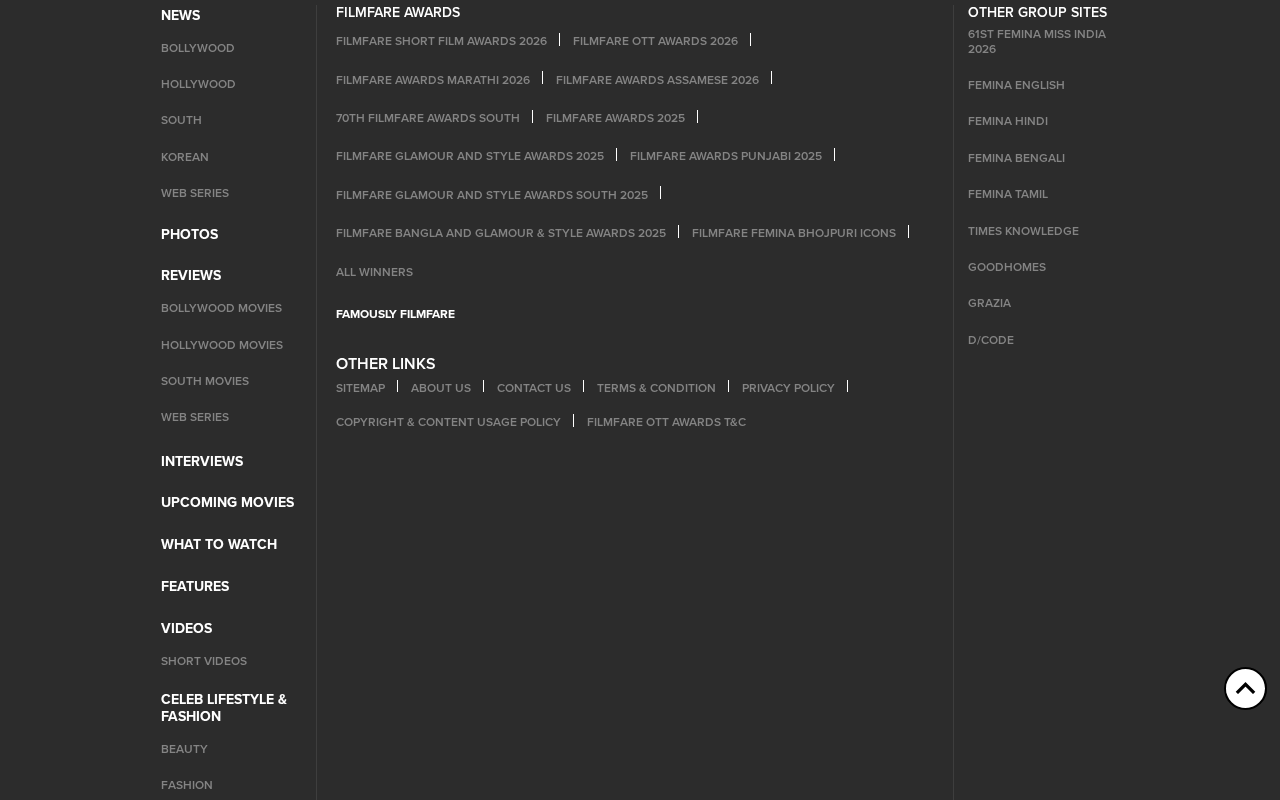Open Filmfare OTT Awards T&C link
The height and width of the screenshot is (800, 1280).
(666, 422)
